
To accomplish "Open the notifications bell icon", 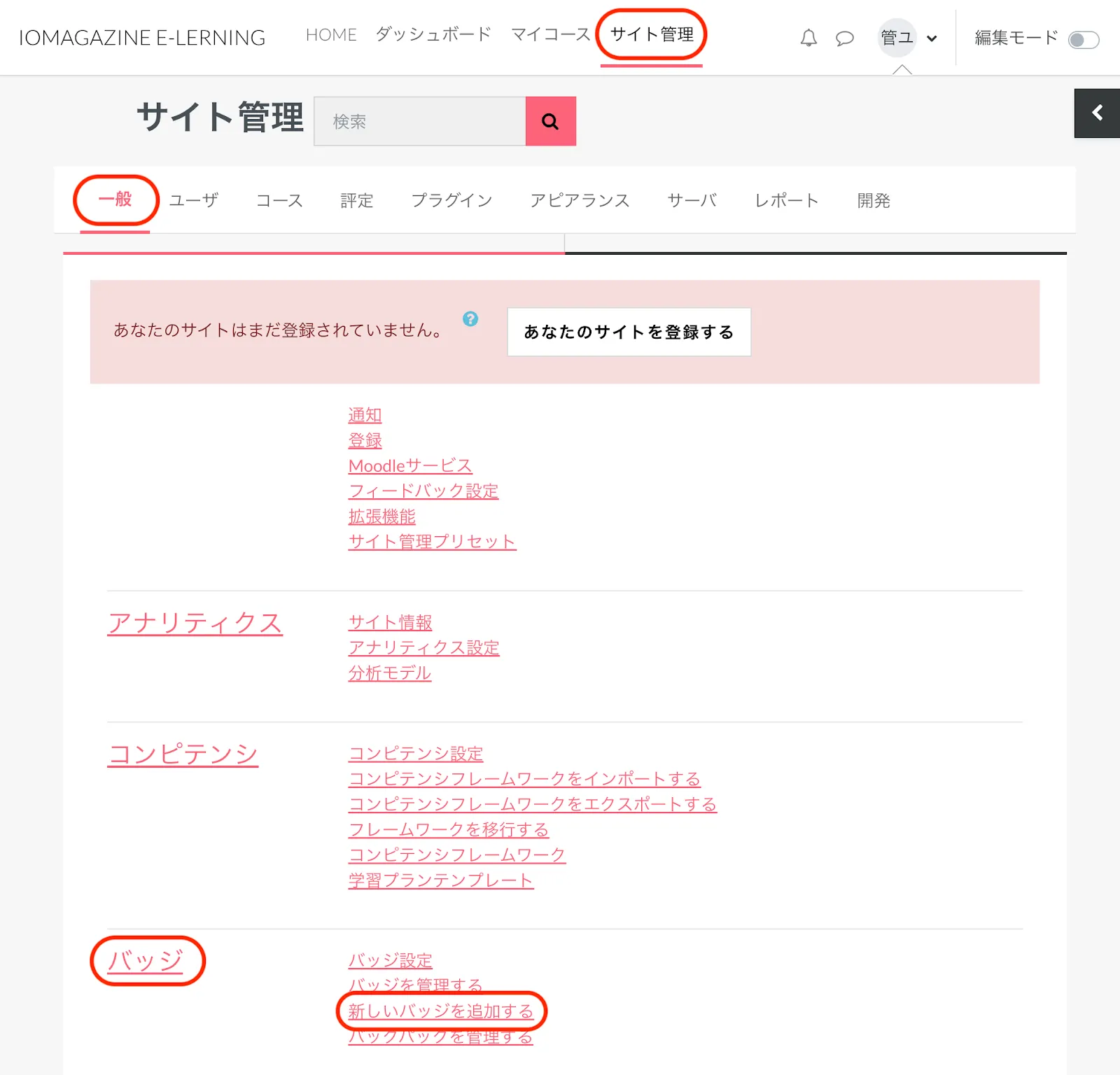I will [x=808, y=38].
